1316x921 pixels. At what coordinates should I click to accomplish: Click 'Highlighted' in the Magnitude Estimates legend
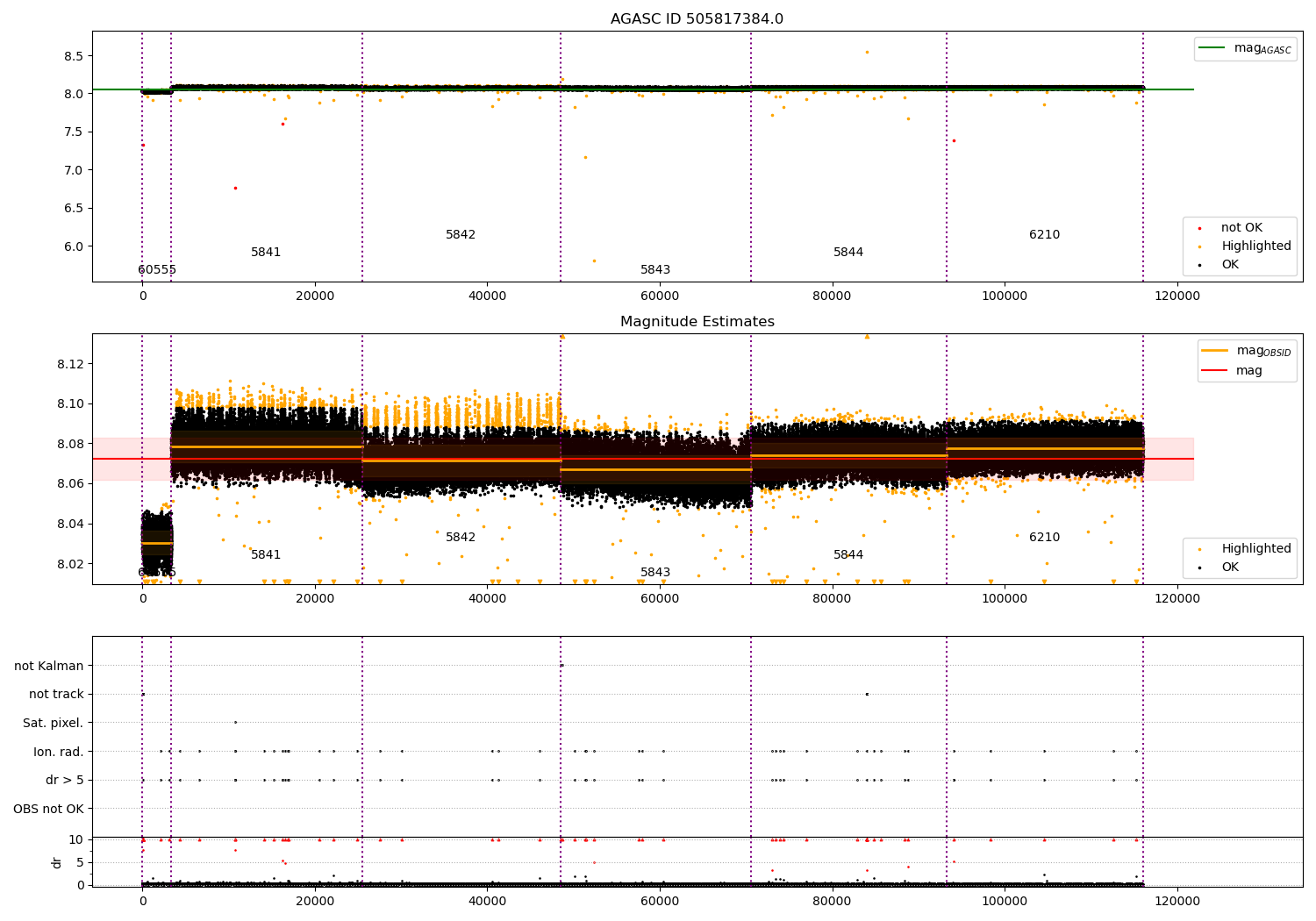click(1255, 549)
